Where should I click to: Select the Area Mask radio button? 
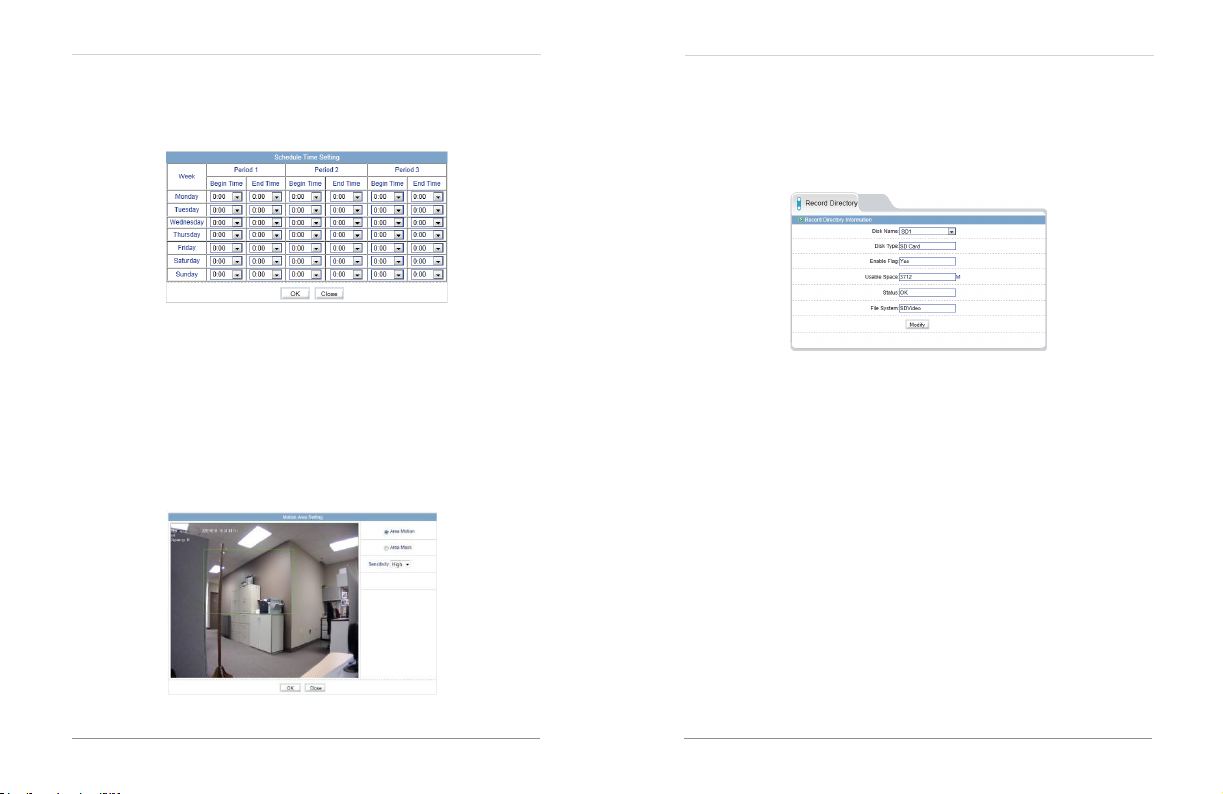pyautogui.click(x=386, y=548)
